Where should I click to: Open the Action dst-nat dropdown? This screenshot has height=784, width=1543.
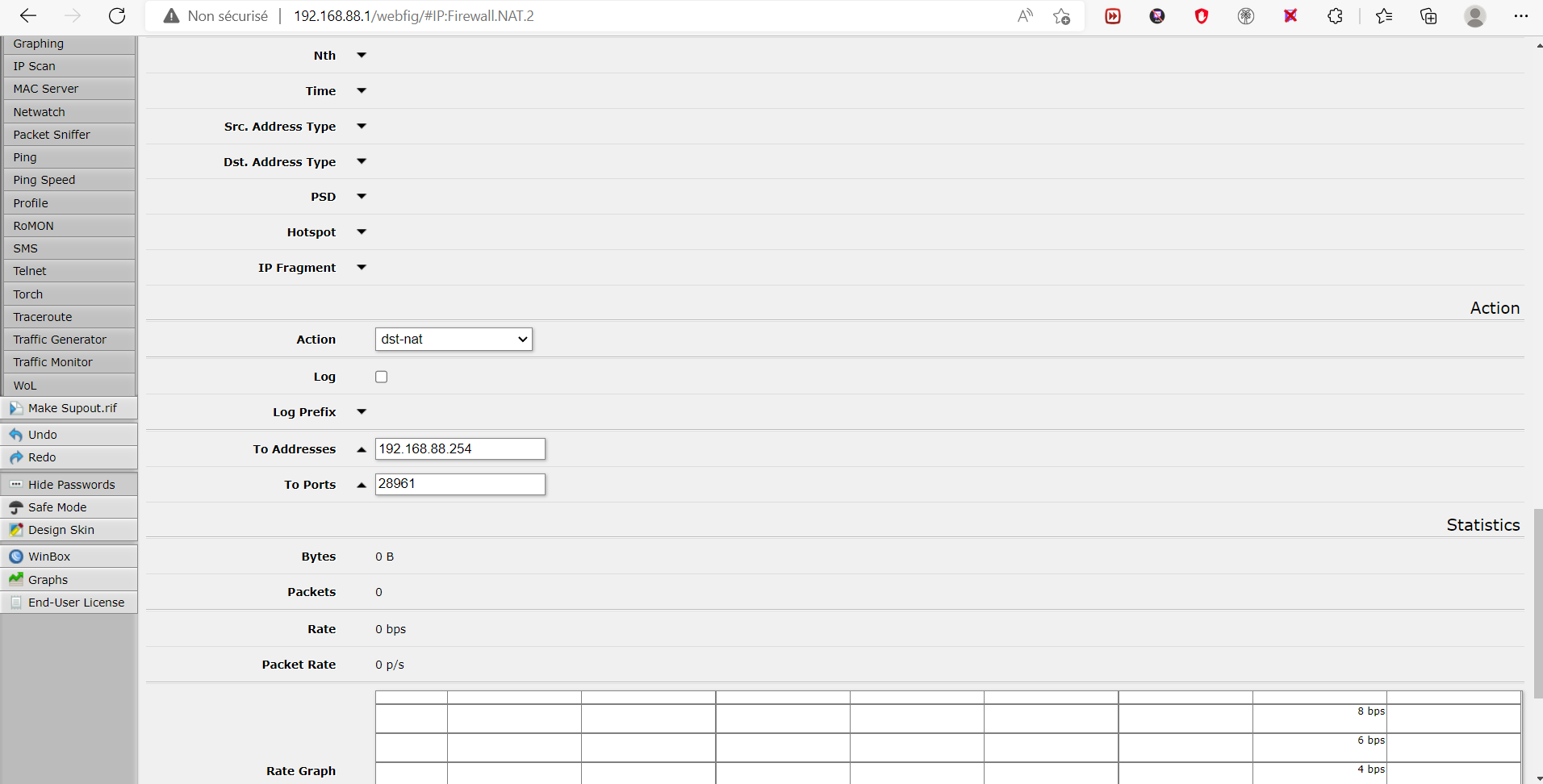[454, 340]
